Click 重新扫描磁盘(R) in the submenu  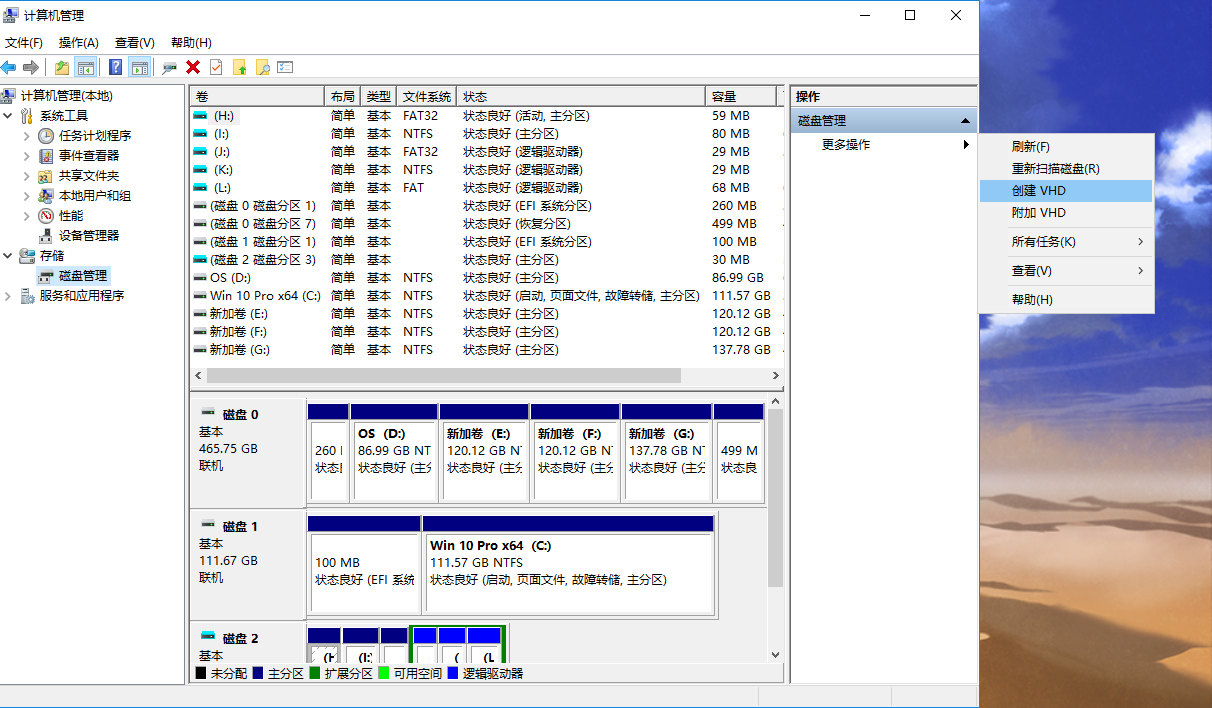(x=1055, y=169)
